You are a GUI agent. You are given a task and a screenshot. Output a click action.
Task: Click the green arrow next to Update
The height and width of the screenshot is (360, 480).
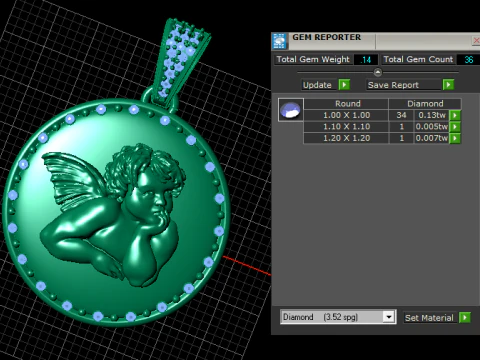pyautogui.click(x=344, y=85)
